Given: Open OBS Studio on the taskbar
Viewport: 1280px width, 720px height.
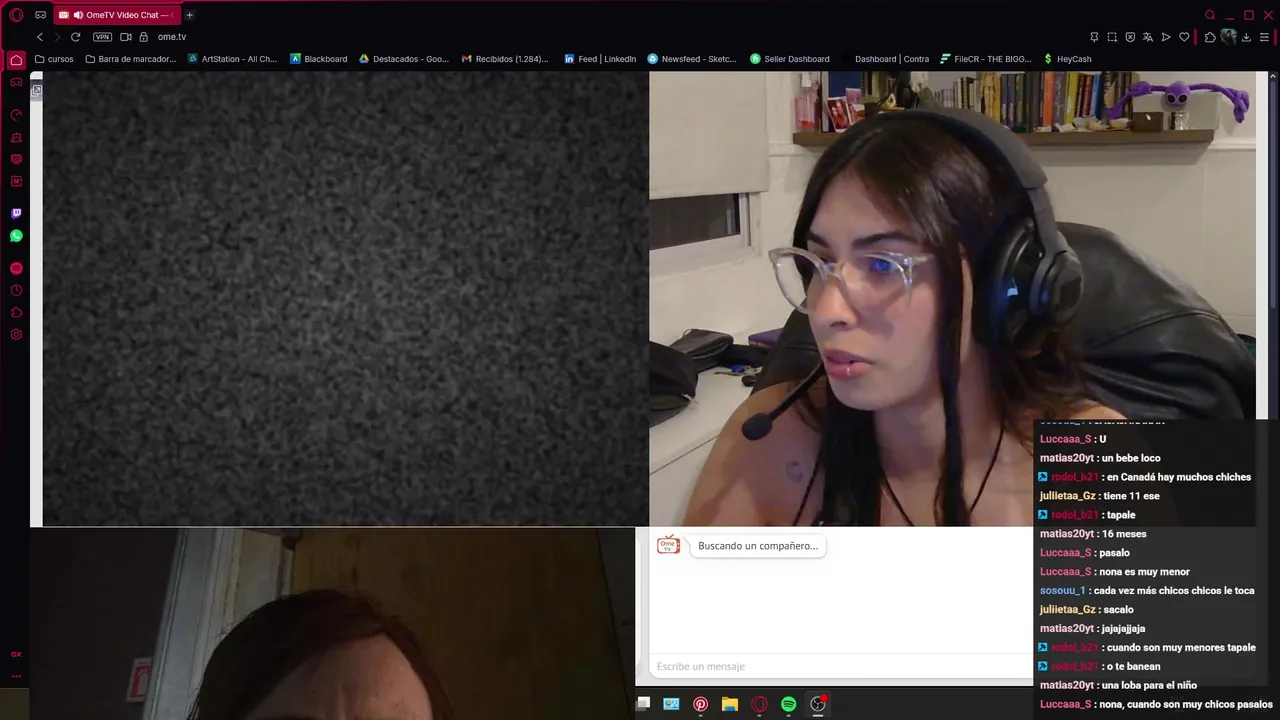Looking at the screenshot, I should click(x=818, y=704).
